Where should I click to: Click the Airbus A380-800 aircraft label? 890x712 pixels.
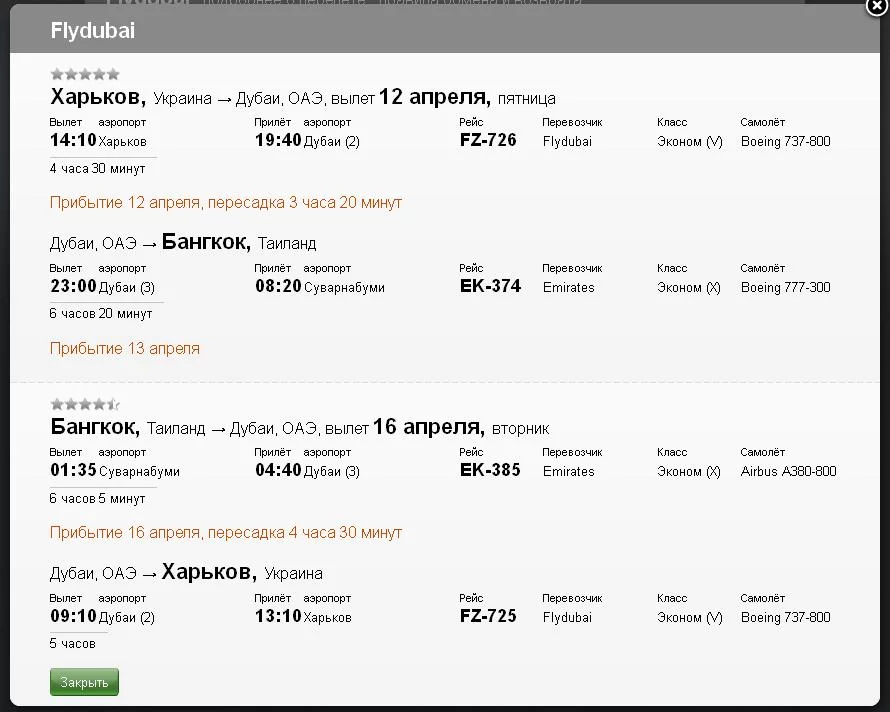[788, 471]
